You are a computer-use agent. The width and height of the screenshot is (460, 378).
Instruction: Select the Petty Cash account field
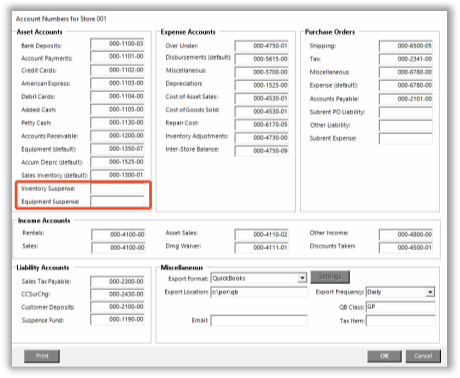pyautogui.click(x=117, y=123)
